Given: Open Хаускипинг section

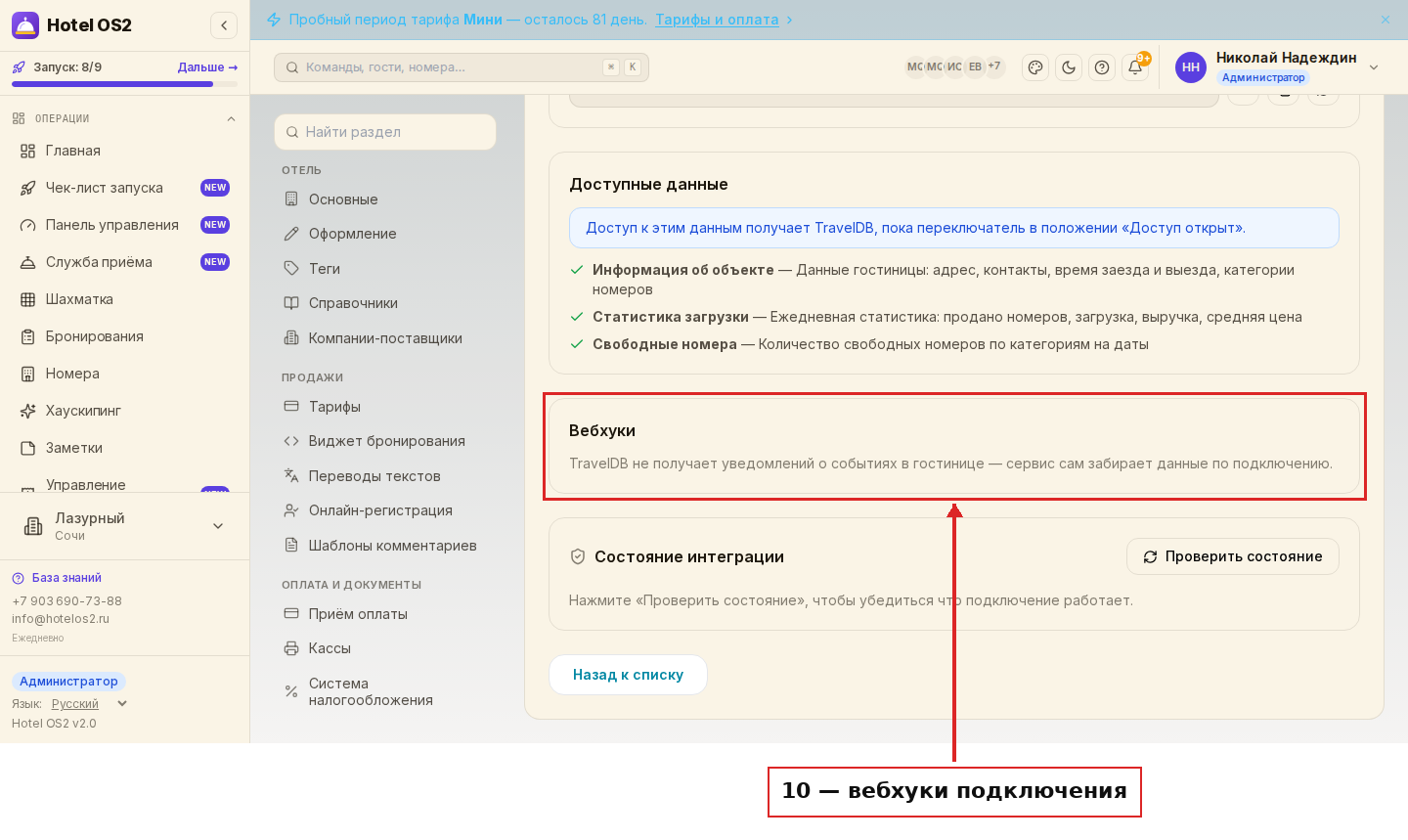Looking at the screenshot, I should click(124, 411).
